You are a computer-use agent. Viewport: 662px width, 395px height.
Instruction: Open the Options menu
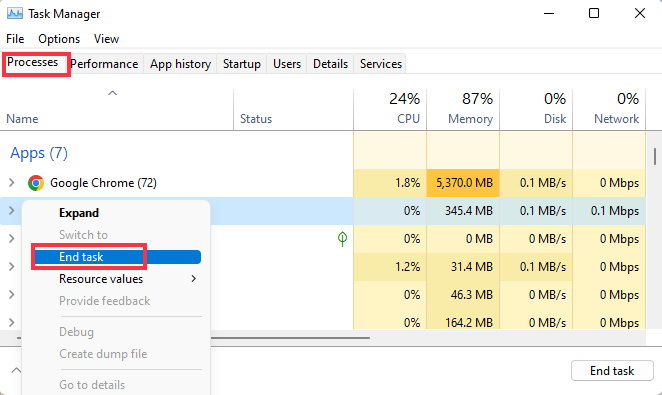pyautogui.click(x=59, y=39)
